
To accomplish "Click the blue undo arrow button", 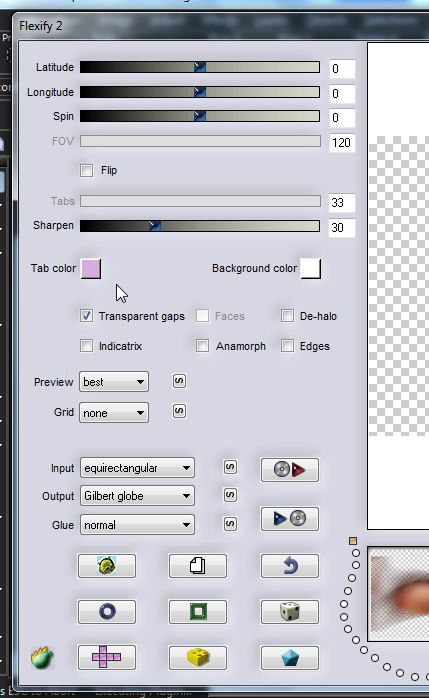I will 290,566.
